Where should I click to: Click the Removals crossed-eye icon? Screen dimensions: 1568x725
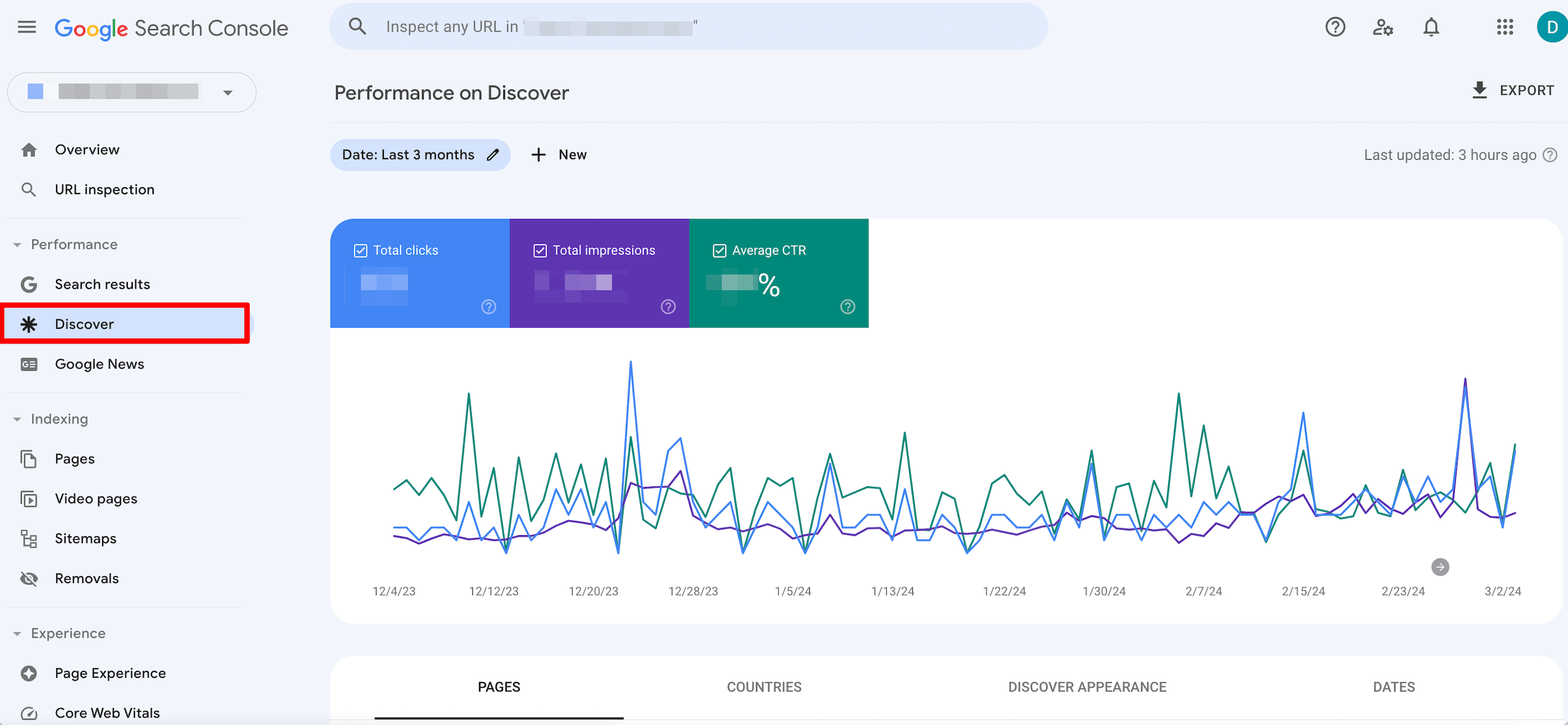pyautogui.click(x=29, y=578)
